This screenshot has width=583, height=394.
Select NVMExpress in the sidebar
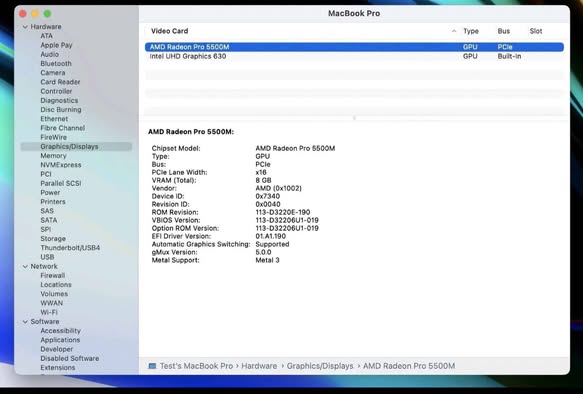coord(61,165)
